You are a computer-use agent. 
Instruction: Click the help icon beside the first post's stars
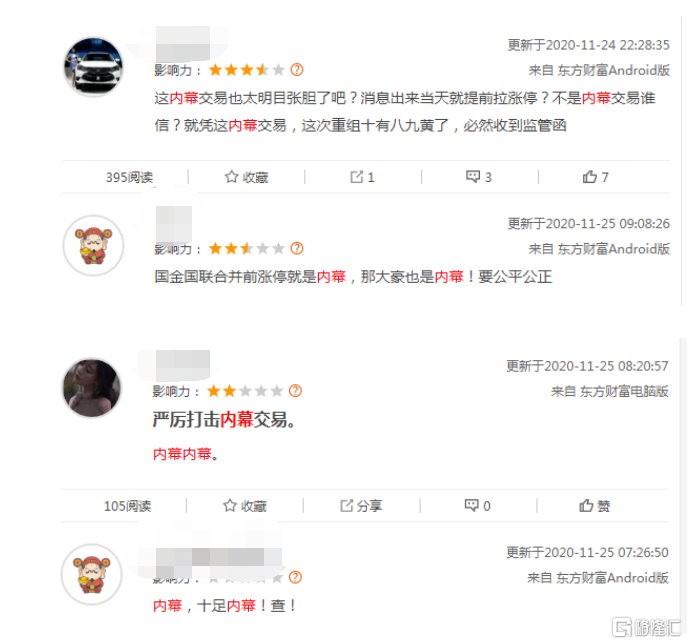pos(297,70)
